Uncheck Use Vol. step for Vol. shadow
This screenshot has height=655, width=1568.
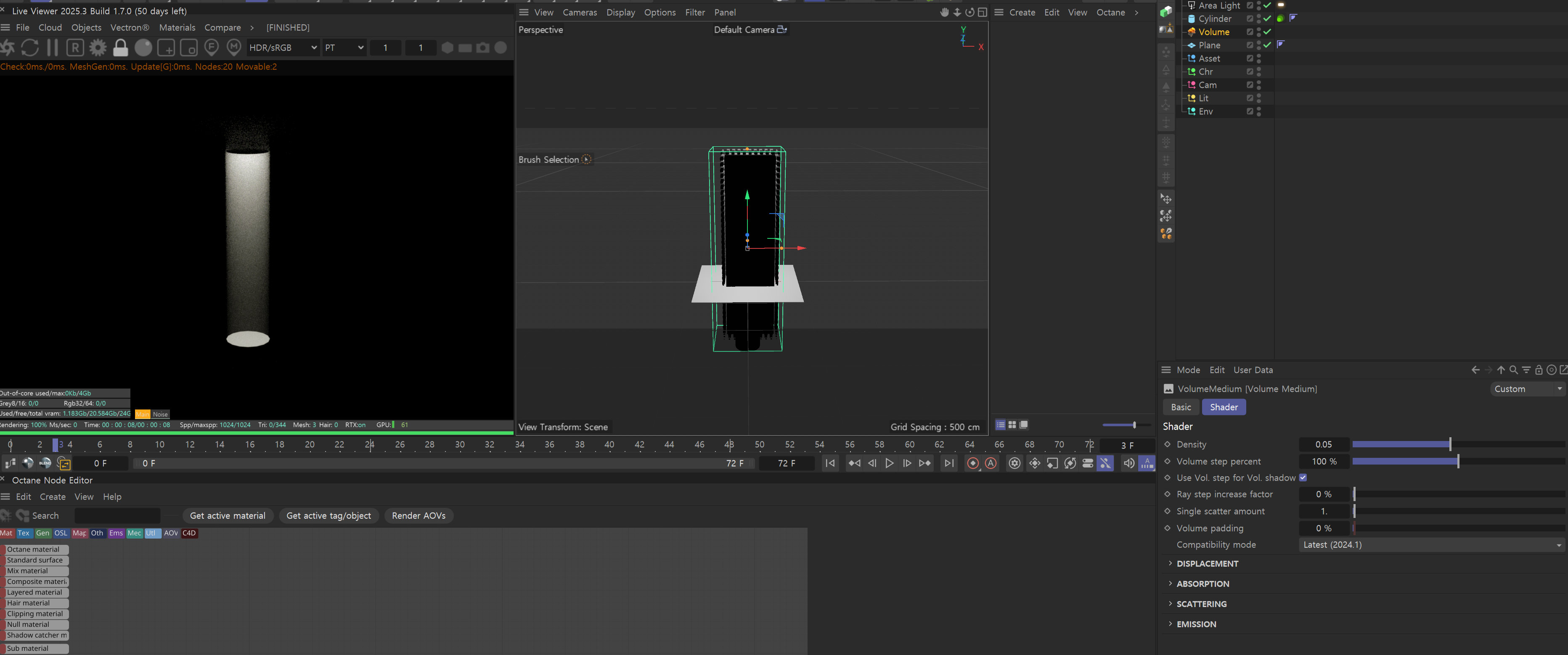point(1303,478)
